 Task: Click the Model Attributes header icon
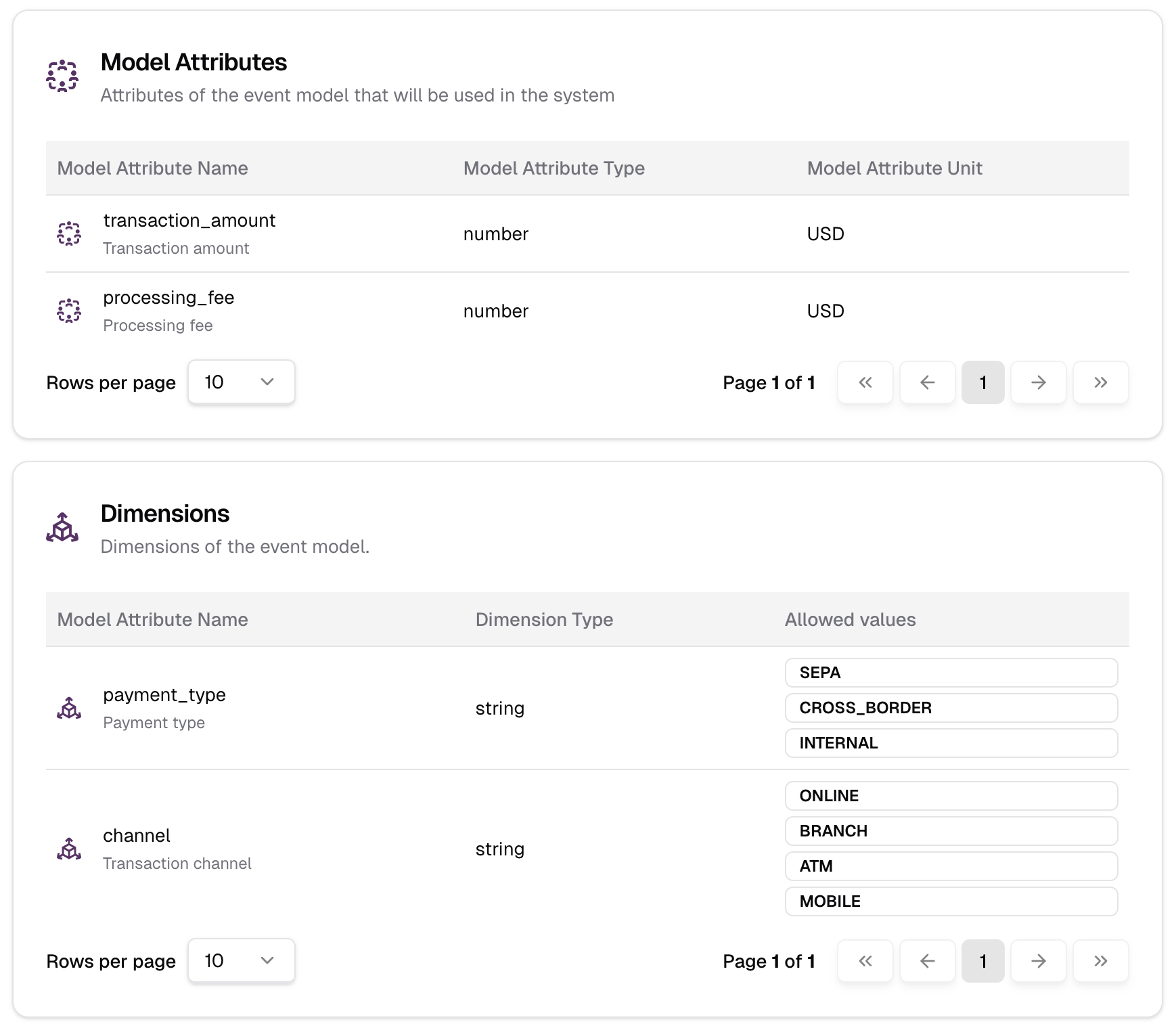pos(62,76)
